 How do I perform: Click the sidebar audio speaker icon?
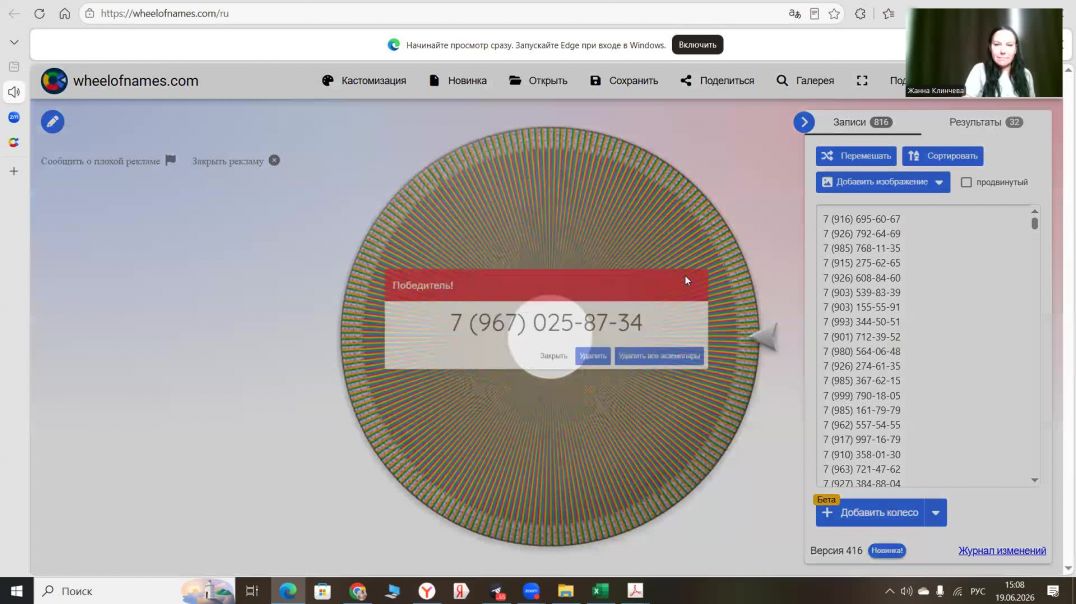tap(14, 92)
